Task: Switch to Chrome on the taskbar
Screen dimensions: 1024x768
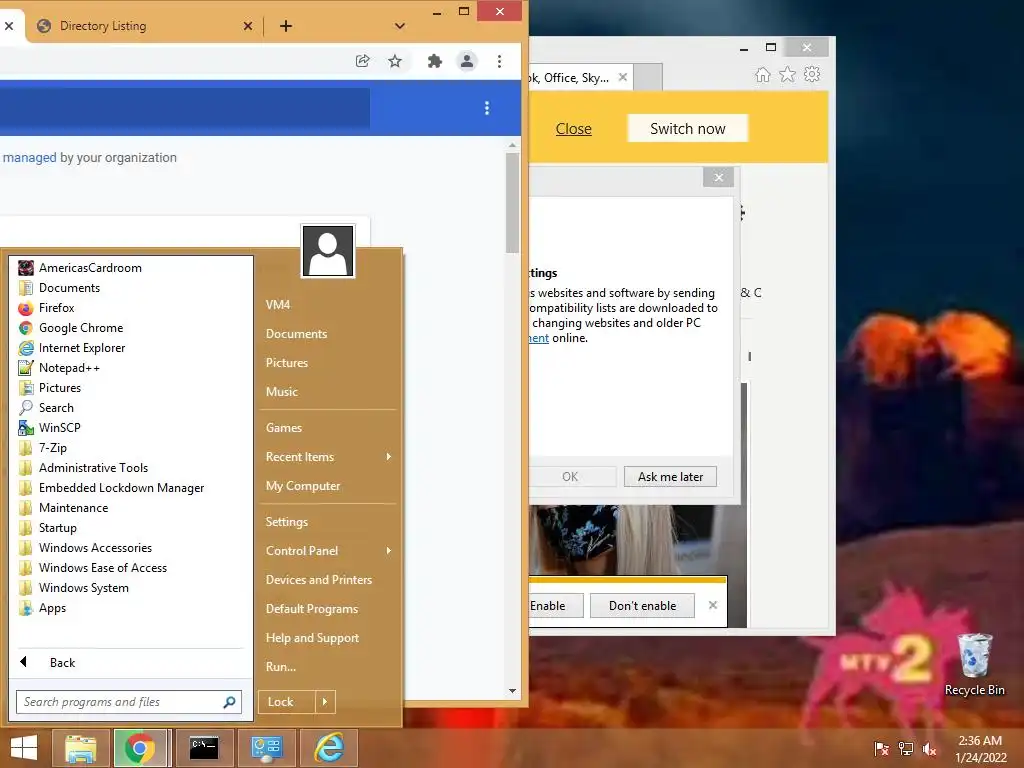Action: (x=140, y=748)
